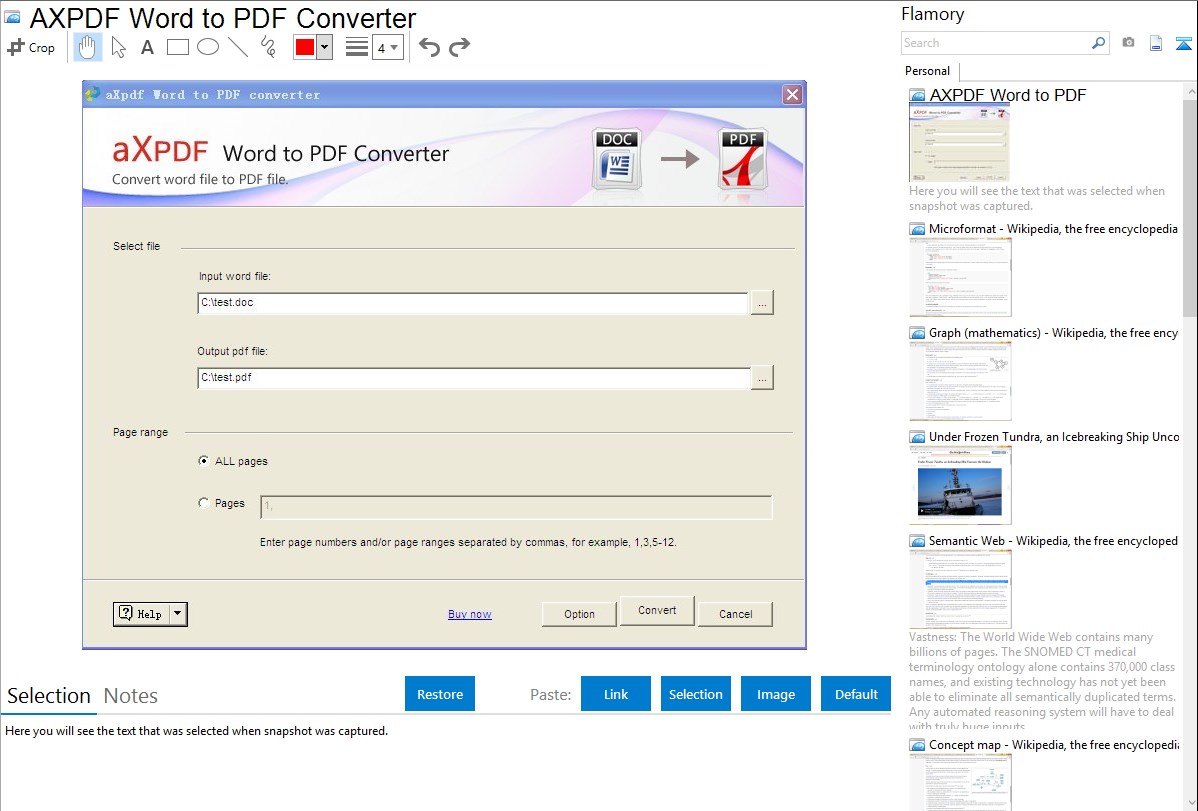Browse for input word file
This screenshot has width=1198, height=811.
[762, 303]
